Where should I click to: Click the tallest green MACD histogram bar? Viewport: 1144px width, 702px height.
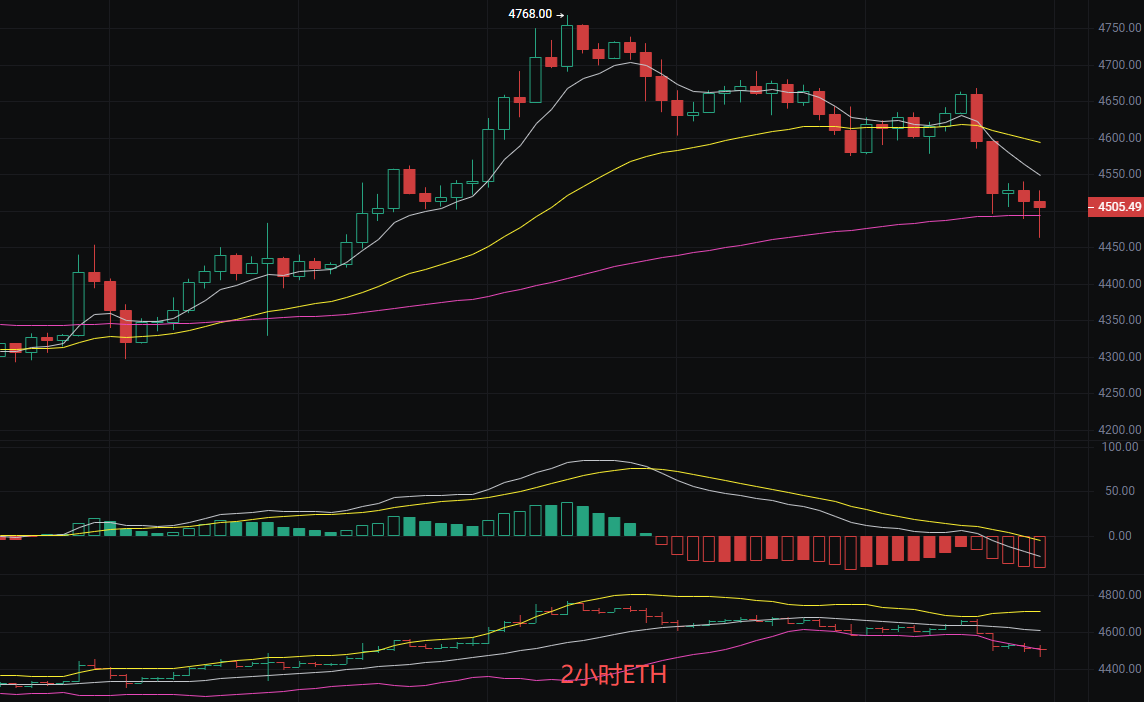tap(567, 519)
